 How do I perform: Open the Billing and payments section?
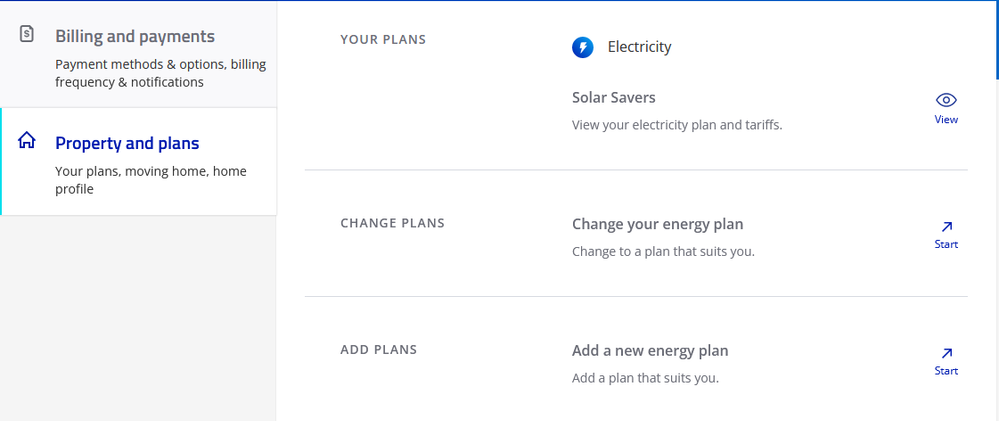pyautogui.click(x=135, y=37)
